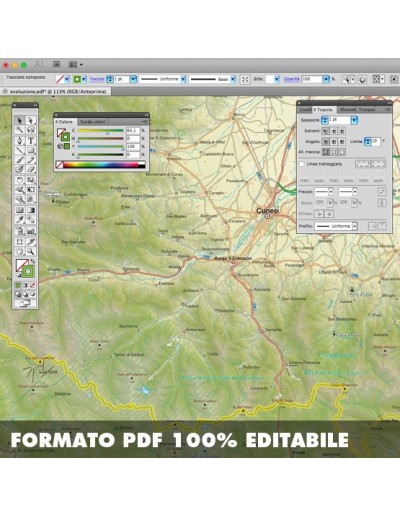The width and height of the screenshot is (400, 517).
Task: Select the black arrow Selection tool
Action: pyautogui.click(x=20, y=120)
